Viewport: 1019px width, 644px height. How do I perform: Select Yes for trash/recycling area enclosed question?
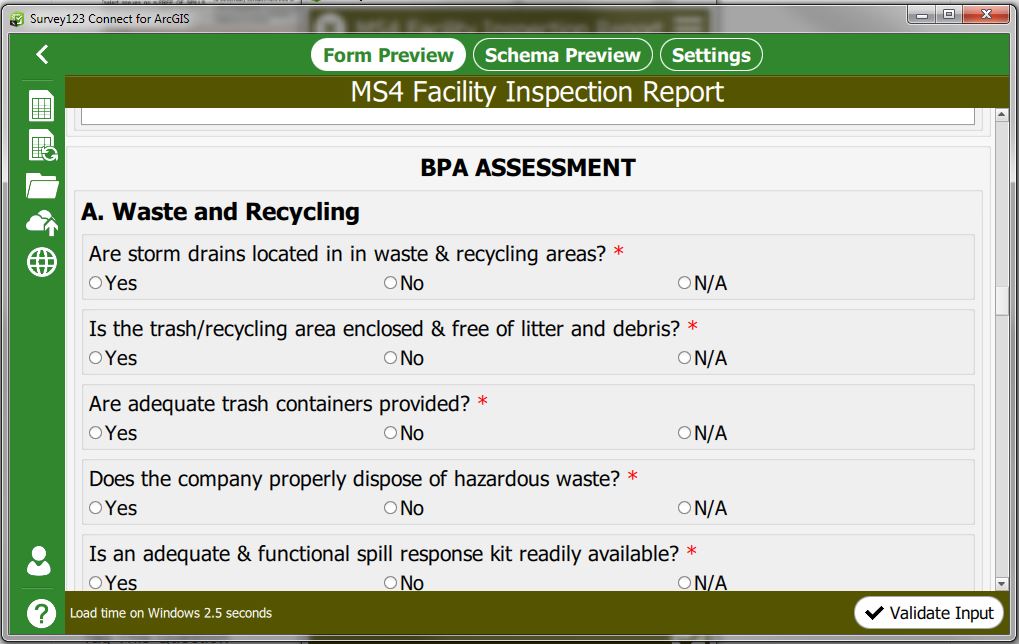click(96, 357)
